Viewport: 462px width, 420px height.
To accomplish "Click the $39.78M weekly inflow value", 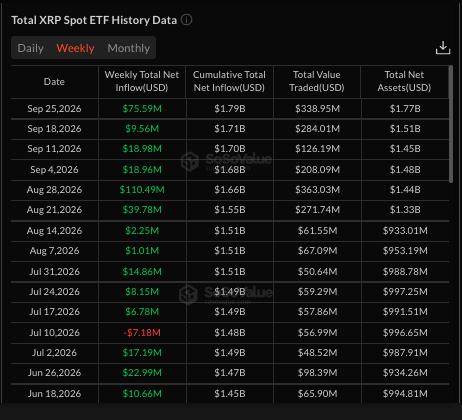I will click(142, 210).
